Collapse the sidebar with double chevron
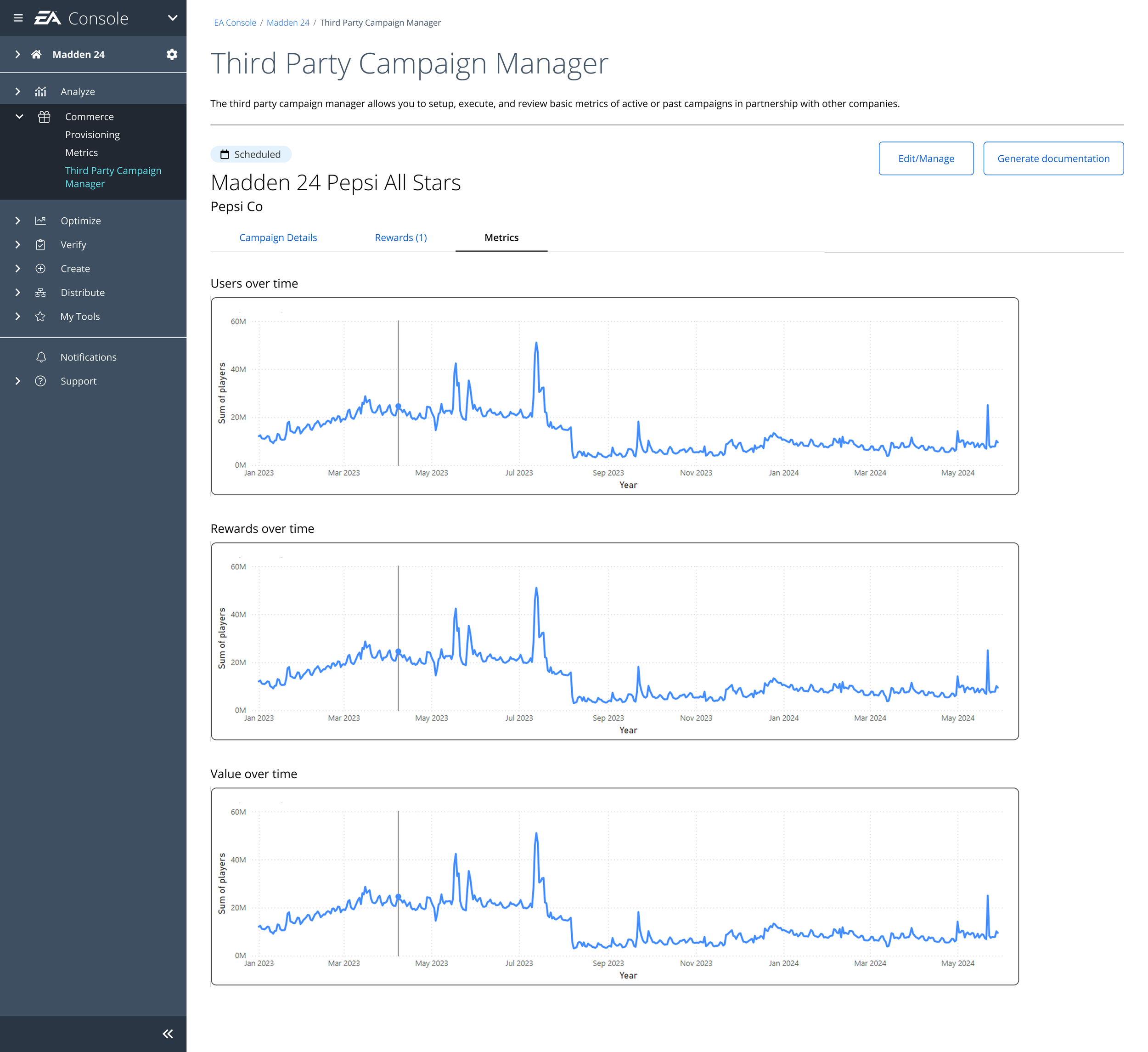 pos(168,1034)
